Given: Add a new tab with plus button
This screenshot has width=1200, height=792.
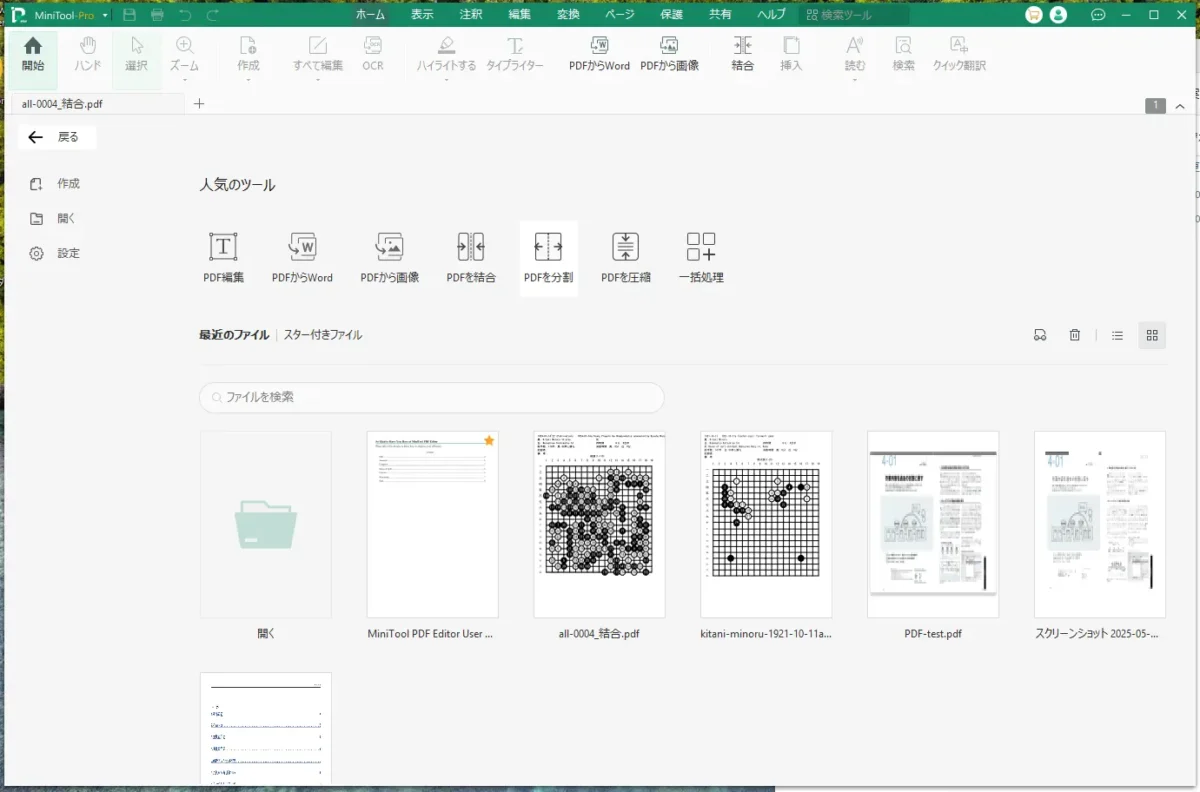Looking at the screenshot, I should point(199,104).
